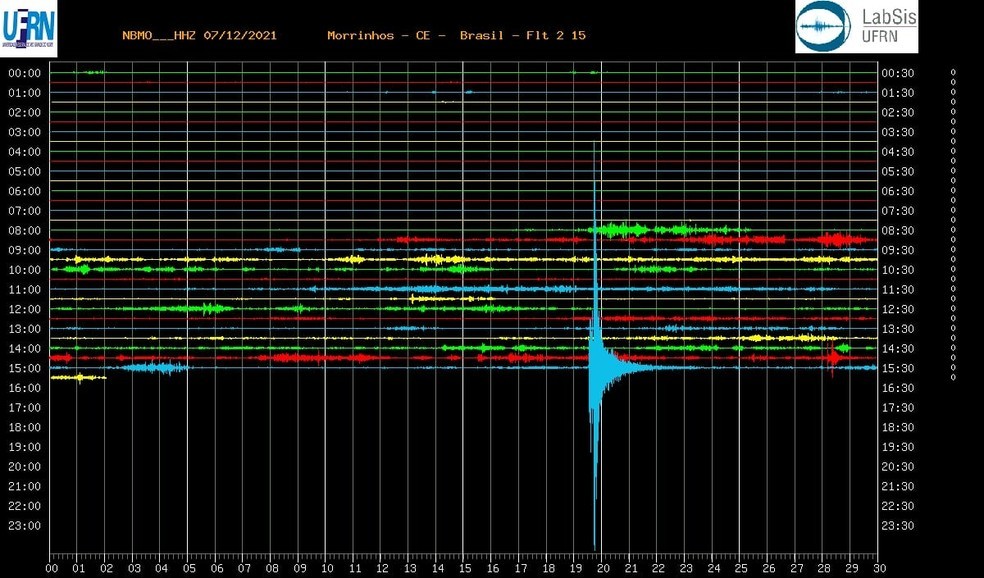Click minute 15 on the bottom time axis
The height and width of the screenshot is (578, 984).
465,569
